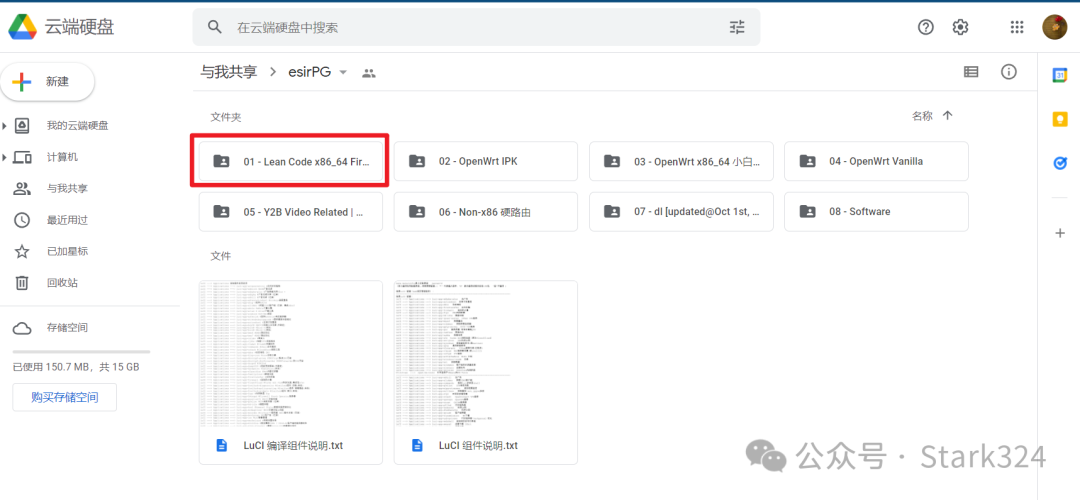Click the plus add-ons icon
The image size is (1080, 500).
pos(1060,233)
